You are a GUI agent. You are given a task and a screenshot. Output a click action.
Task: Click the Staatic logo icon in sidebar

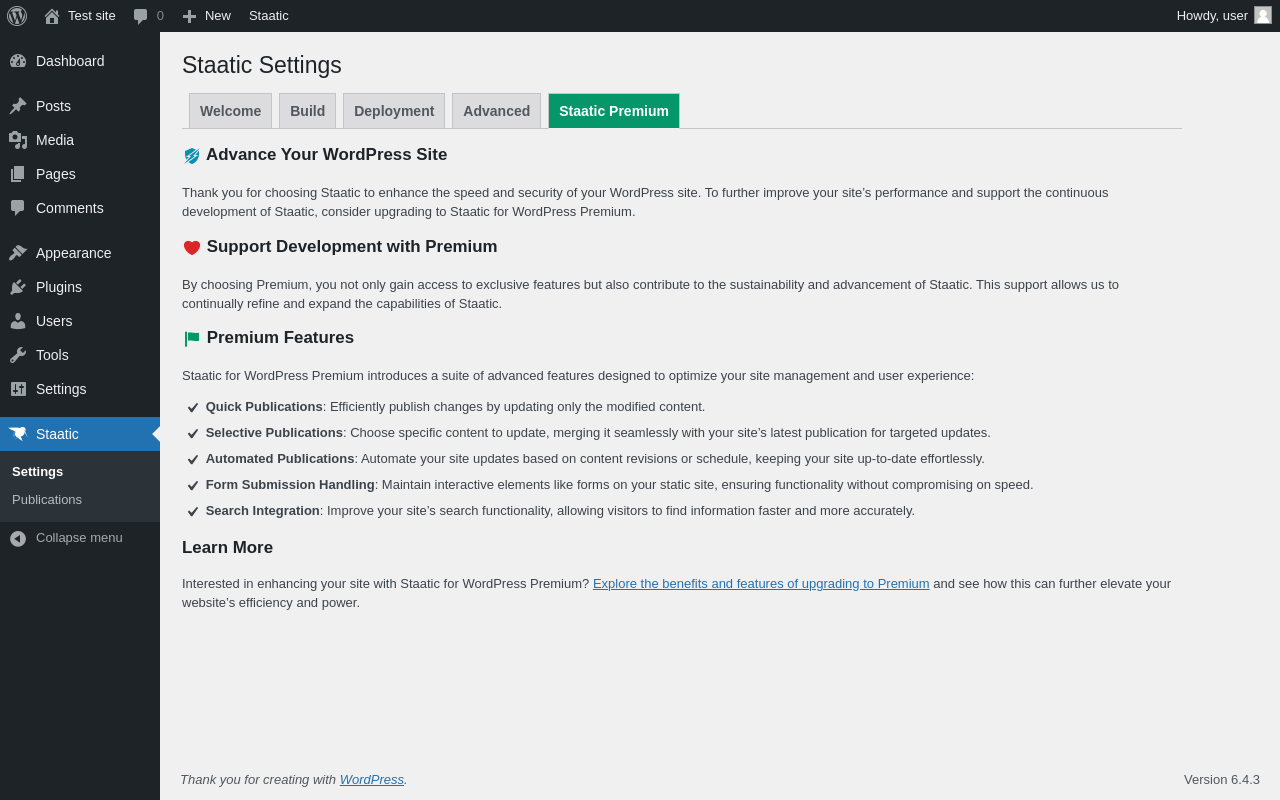18,434
